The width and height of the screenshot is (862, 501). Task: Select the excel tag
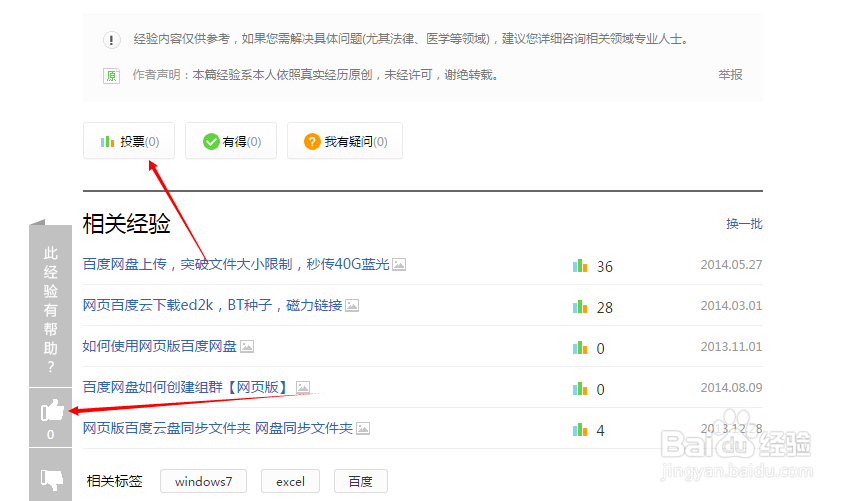click(290, 481)
